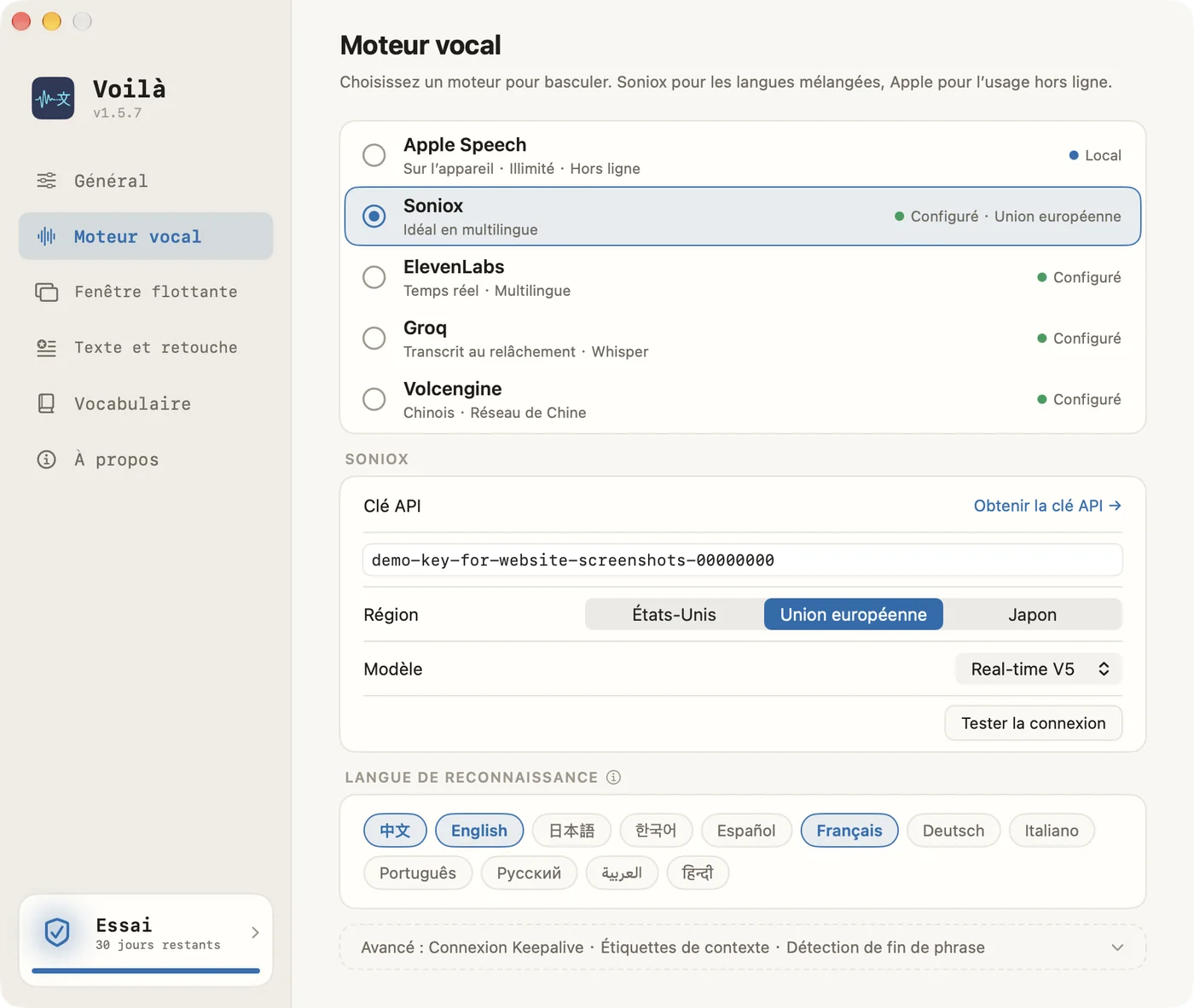Image resolution: width=1194 pixels, height=1008 pixels.
Task: Click the Modèle label
Action: (393, 669)
